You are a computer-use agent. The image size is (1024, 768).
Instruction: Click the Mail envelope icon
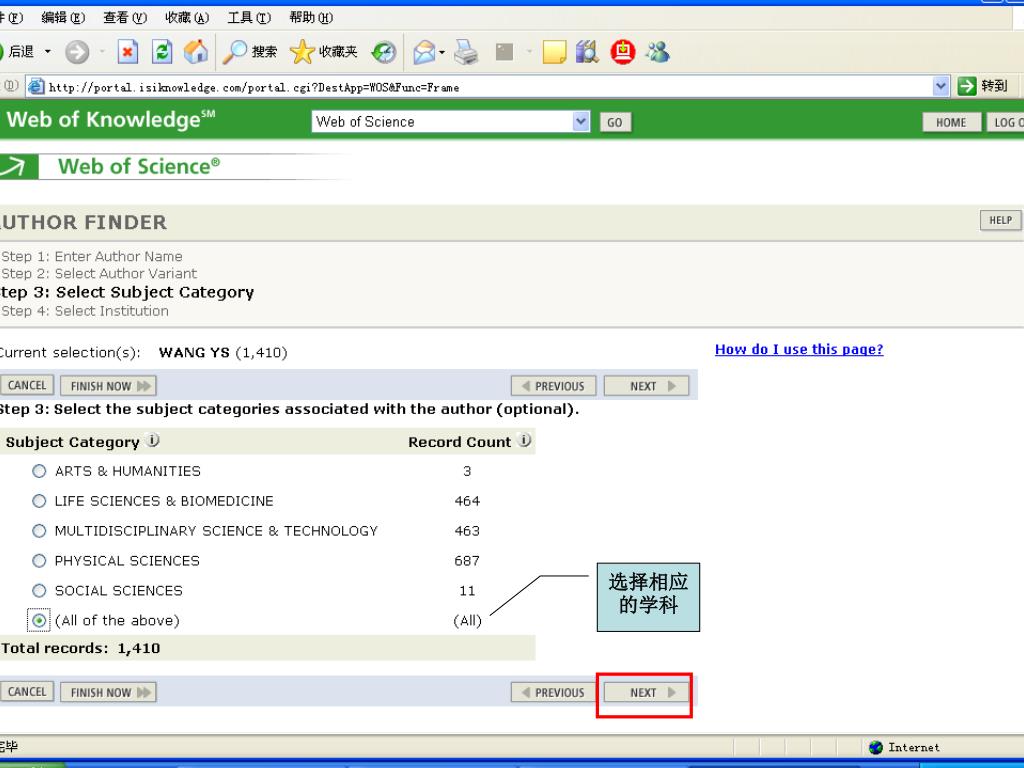(424, 52)
